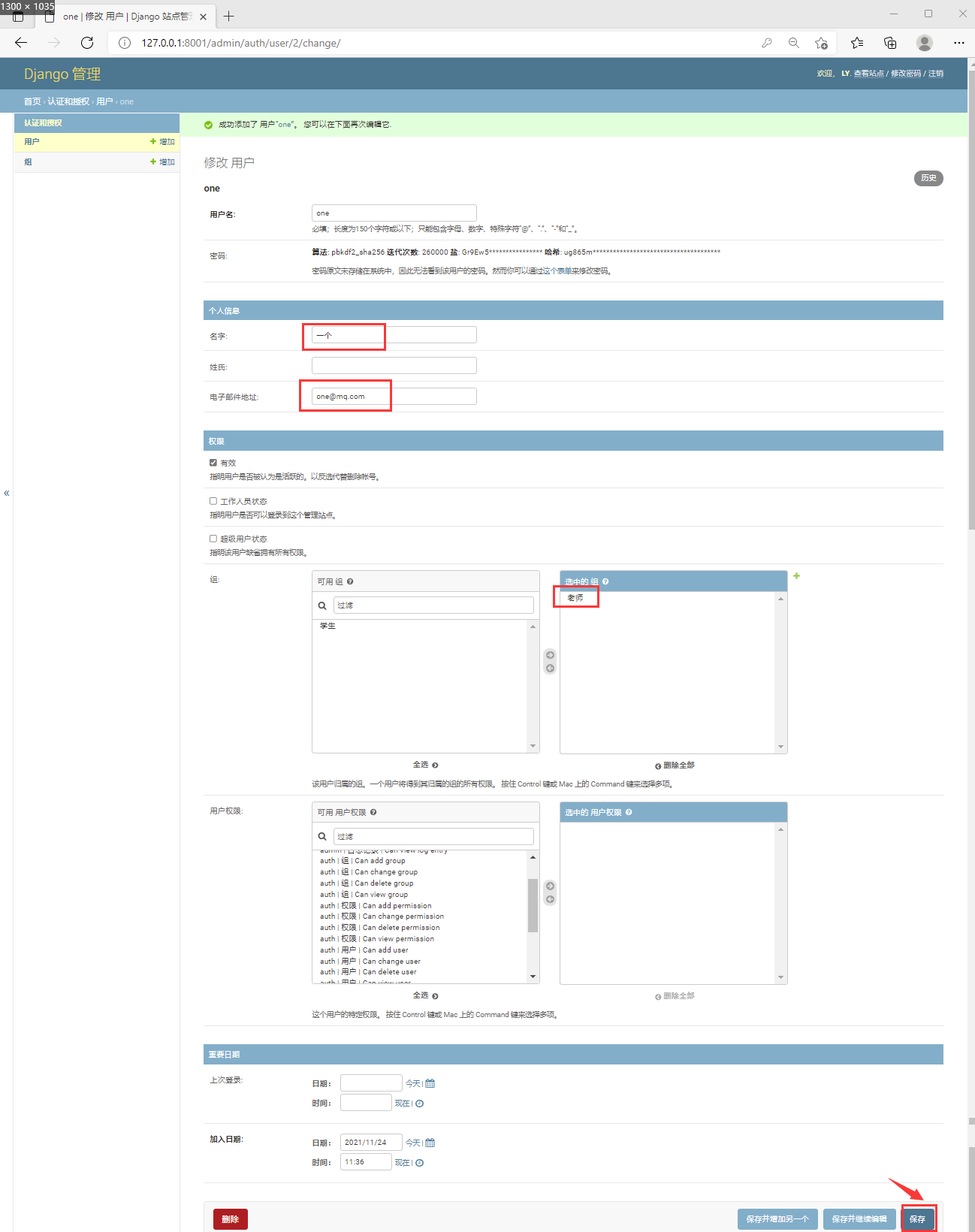Close the Django admin browser tab
This screenshot has height=1232, width=975.
pos(203,17)
